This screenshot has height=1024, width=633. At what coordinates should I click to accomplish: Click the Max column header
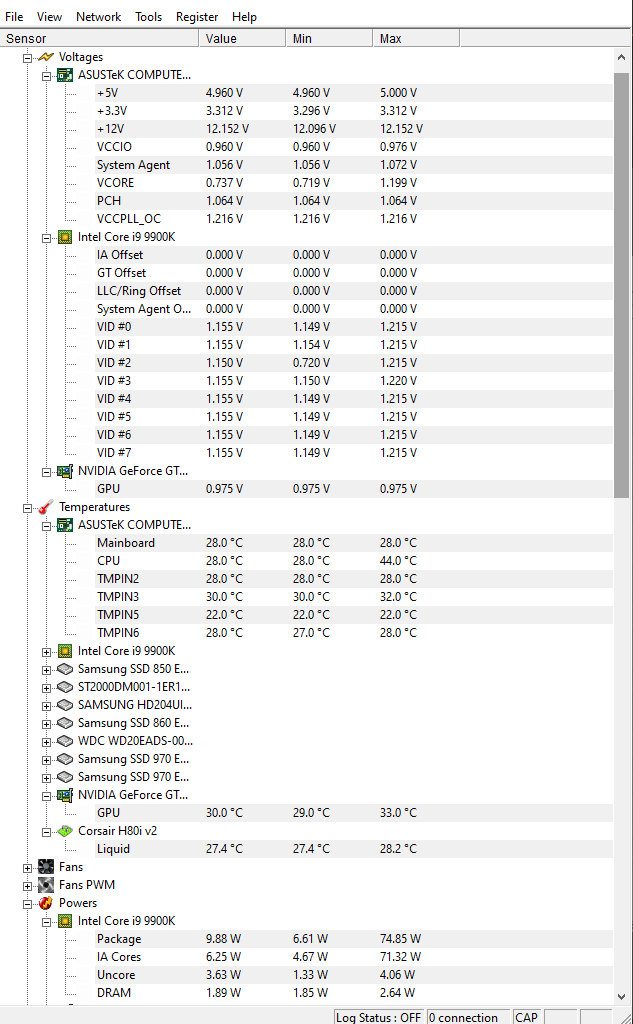pyautogui.click(x=416, y=39)
